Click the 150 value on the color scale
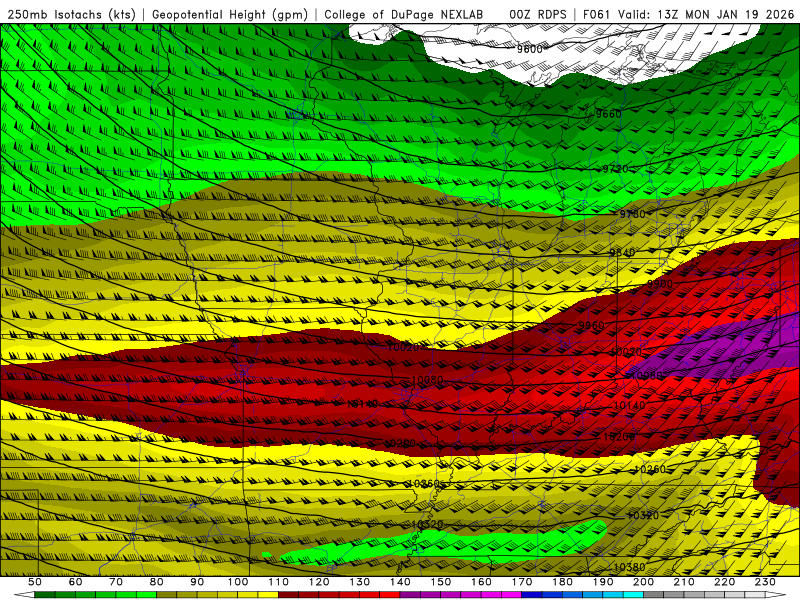This screenshot has width=800, height=600. pos(440,582)
